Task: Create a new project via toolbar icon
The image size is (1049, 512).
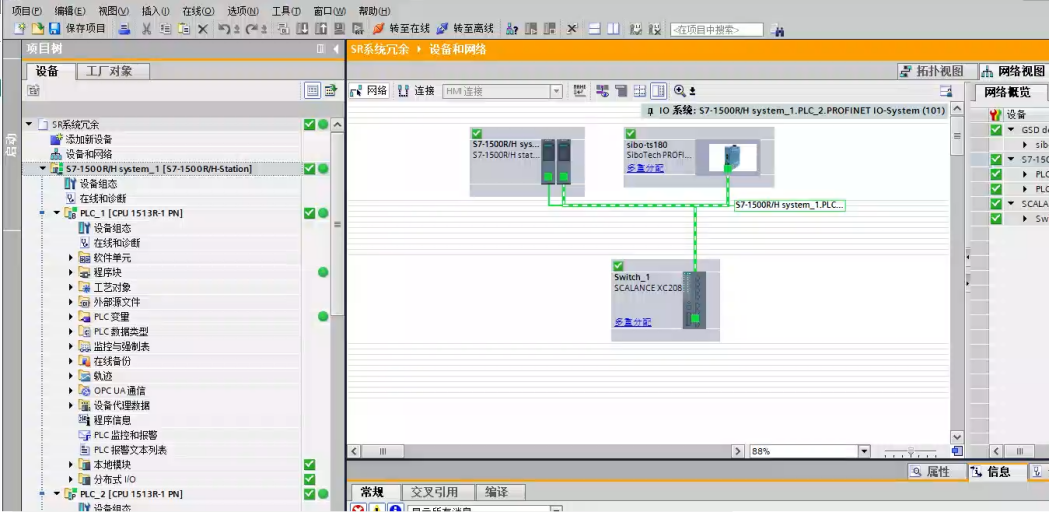Action: [20, 29]
